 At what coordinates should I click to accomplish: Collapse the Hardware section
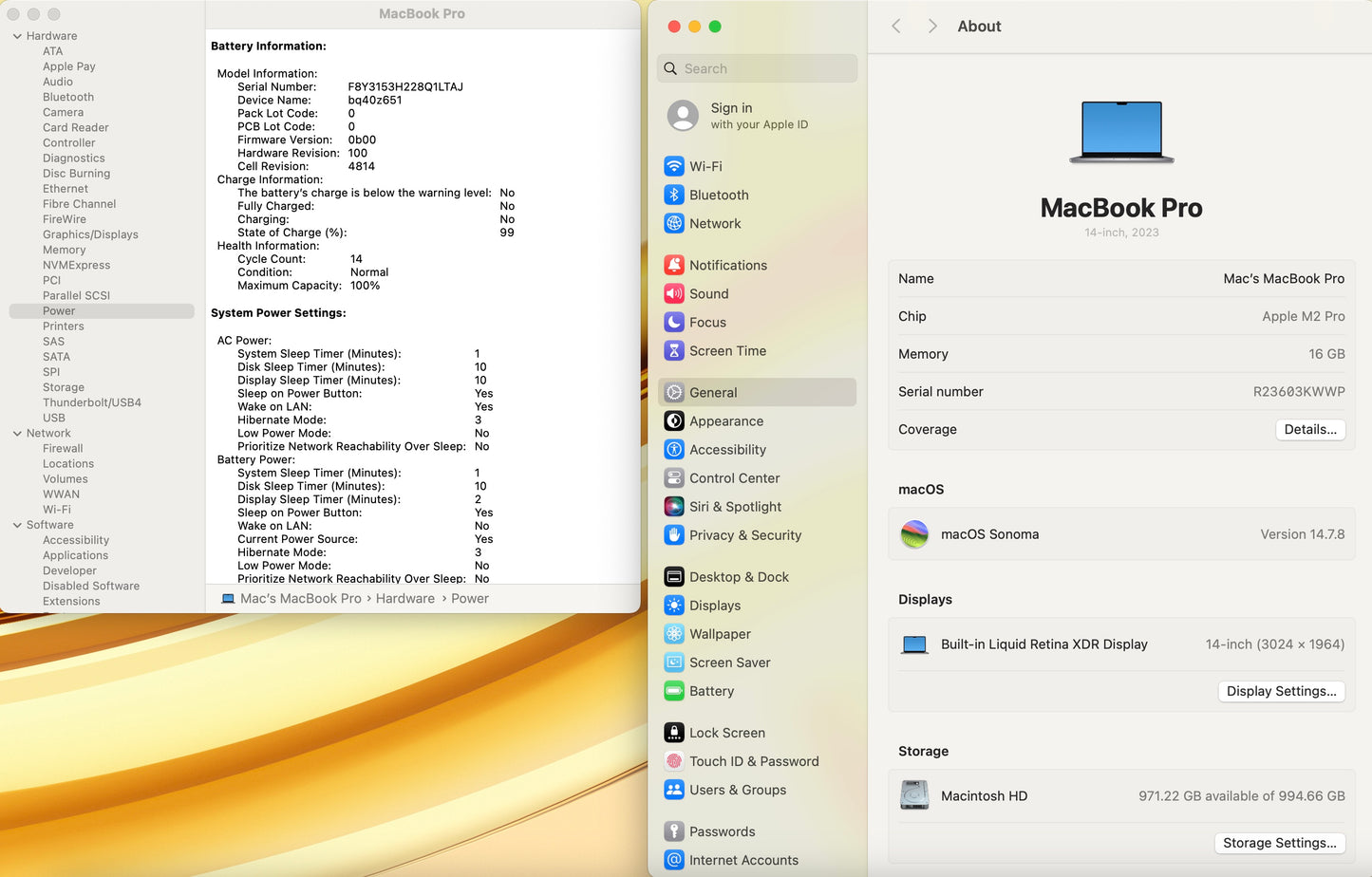(x=17, y=35)
